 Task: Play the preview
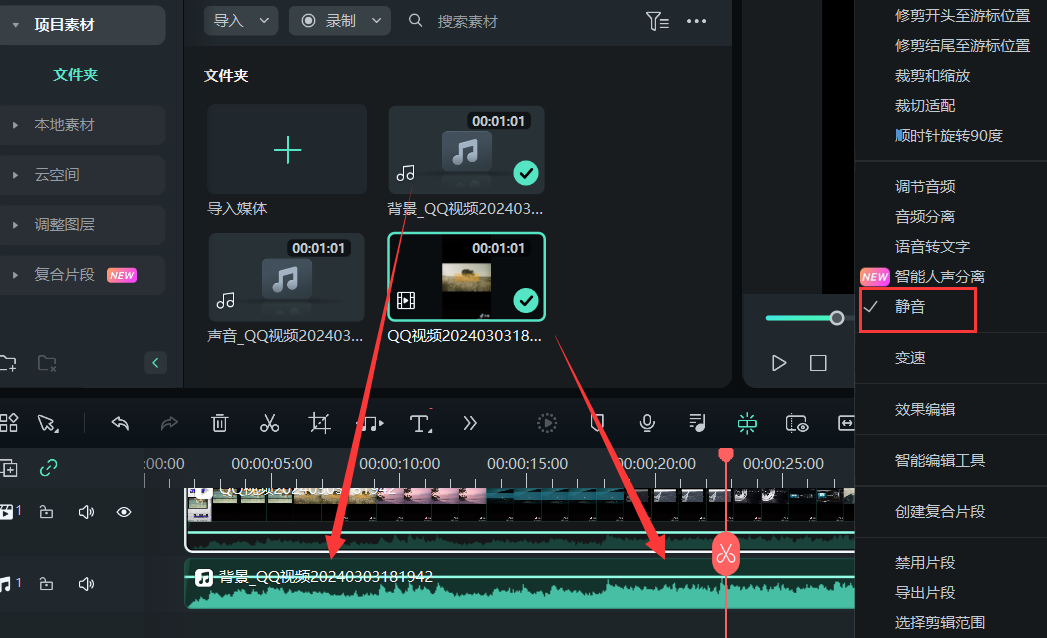[x=779, y=363]
